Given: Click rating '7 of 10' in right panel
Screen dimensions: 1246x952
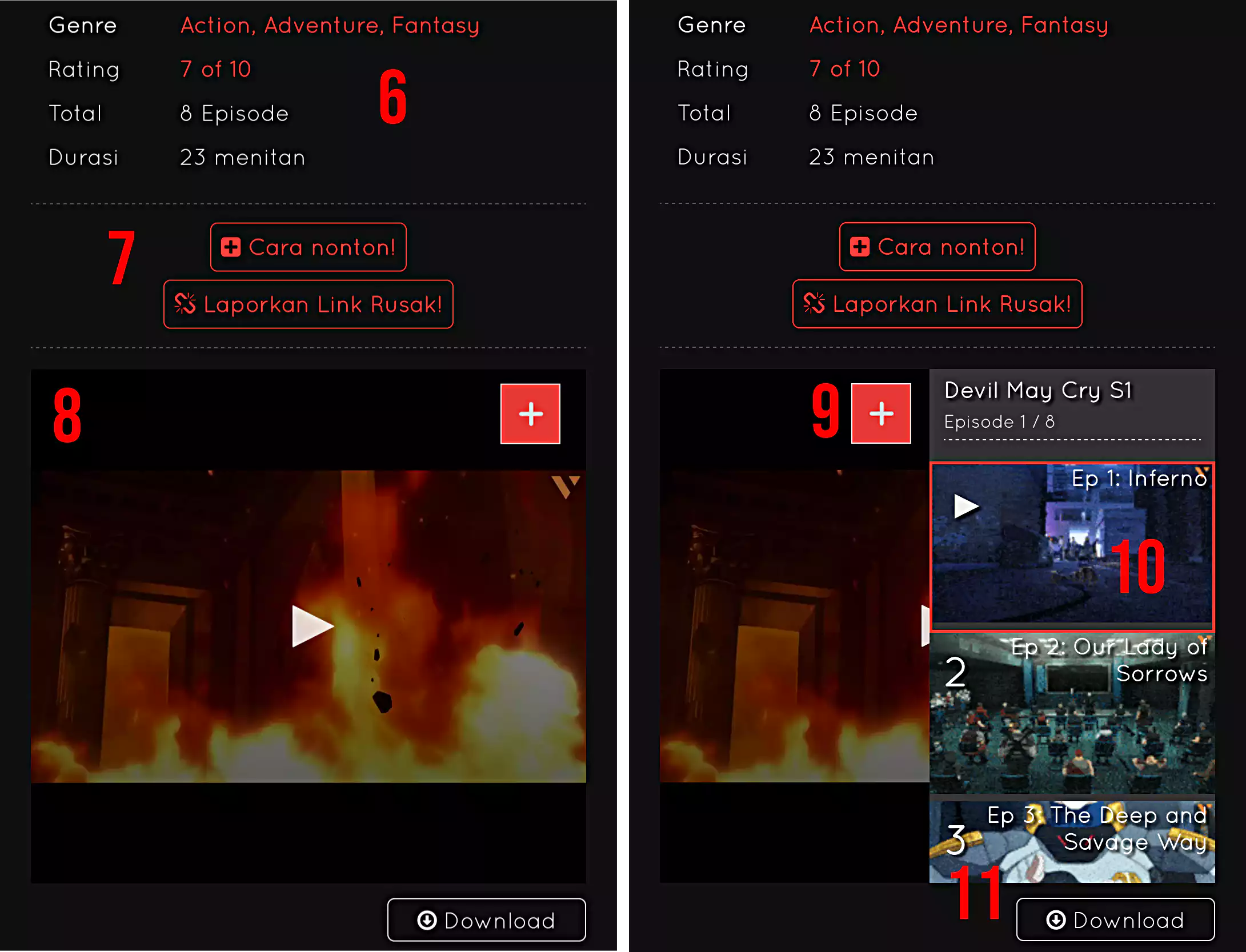Looking at the screenshot, I should click(x=844, y=69).
